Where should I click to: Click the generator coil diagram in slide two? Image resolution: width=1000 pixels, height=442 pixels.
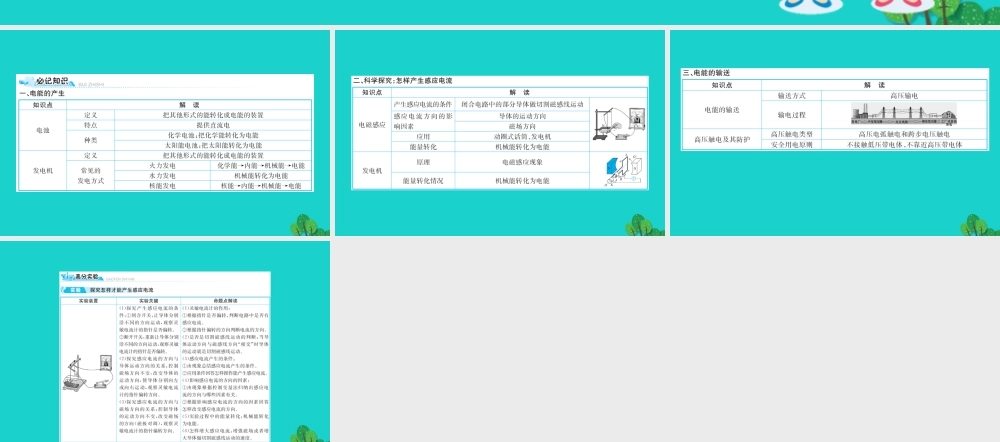[622, 171]
